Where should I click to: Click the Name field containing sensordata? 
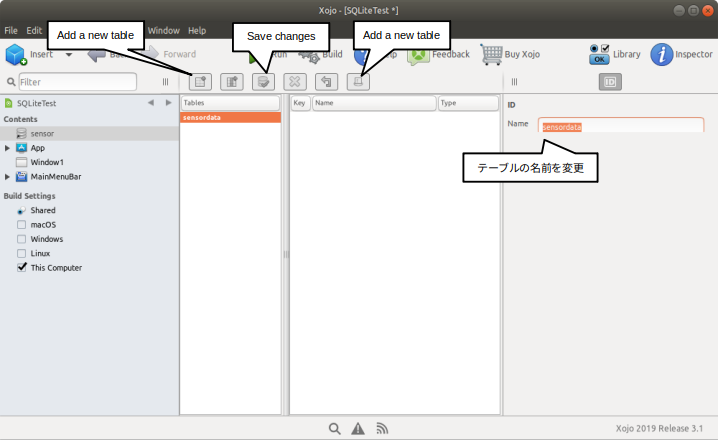coord(621,125)
